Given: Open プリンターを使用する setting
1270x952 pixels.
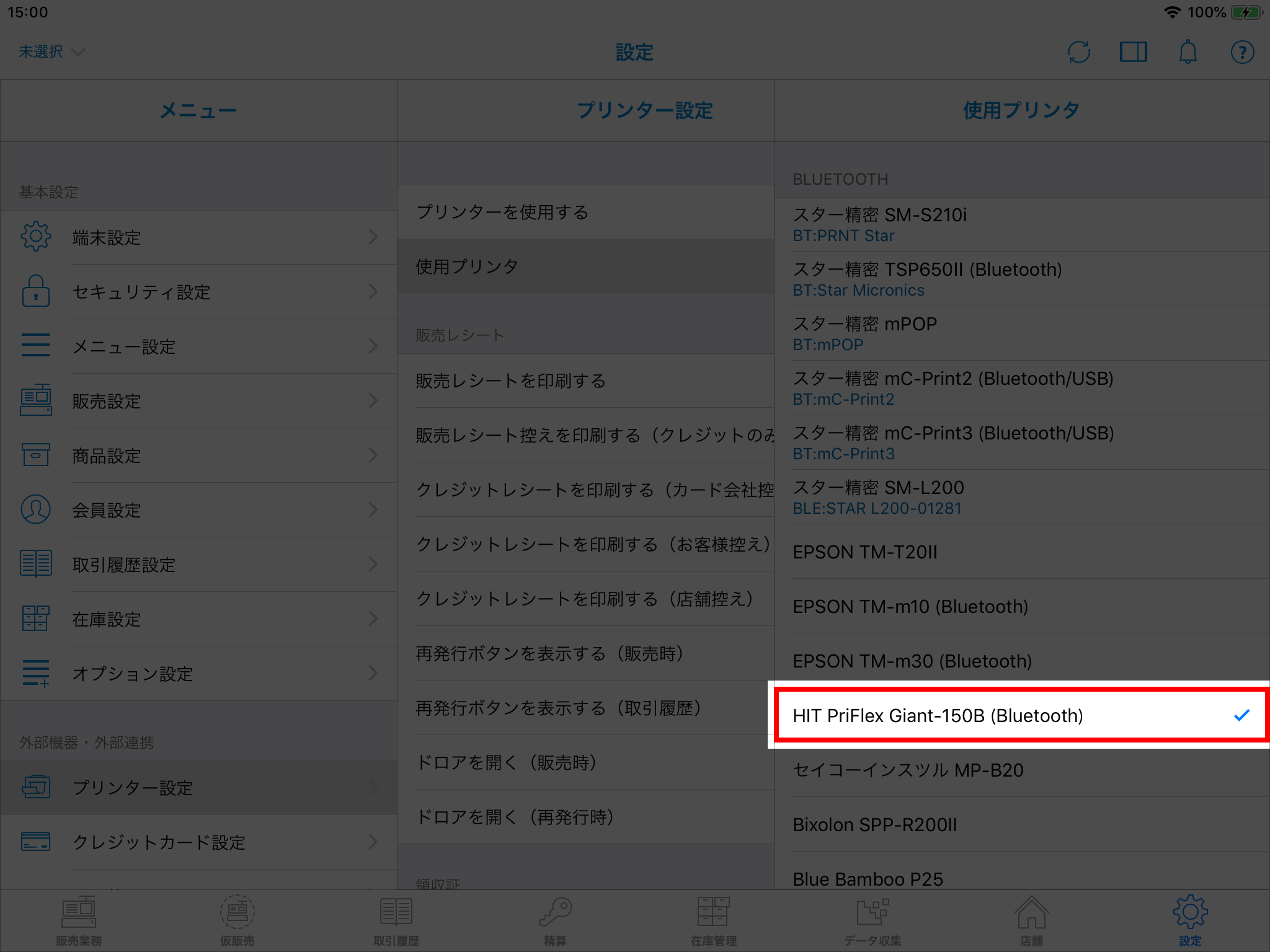Looking at the screenshot, I should 502,212.
